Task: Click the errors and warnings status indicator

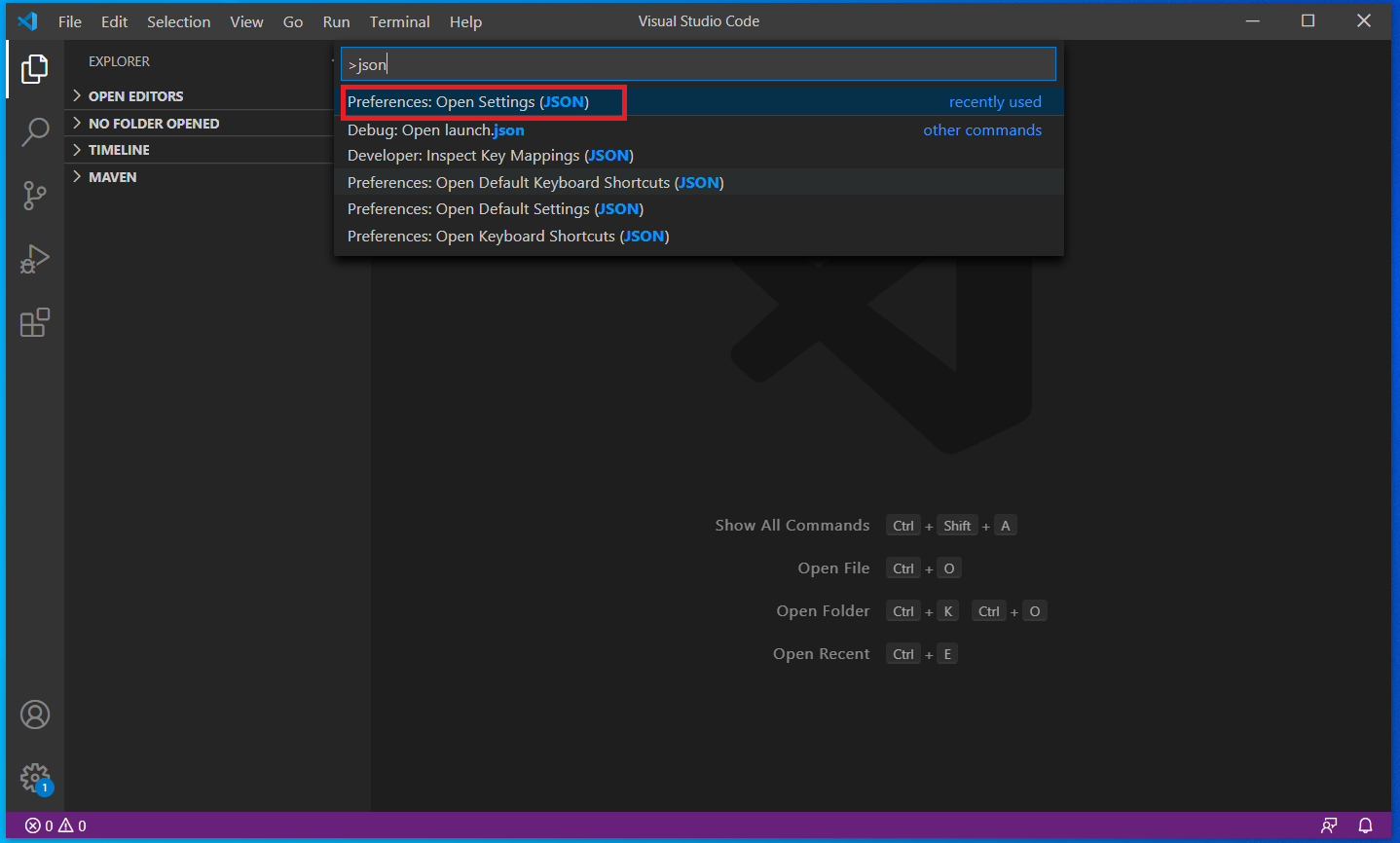Action: tap(54, 825)
